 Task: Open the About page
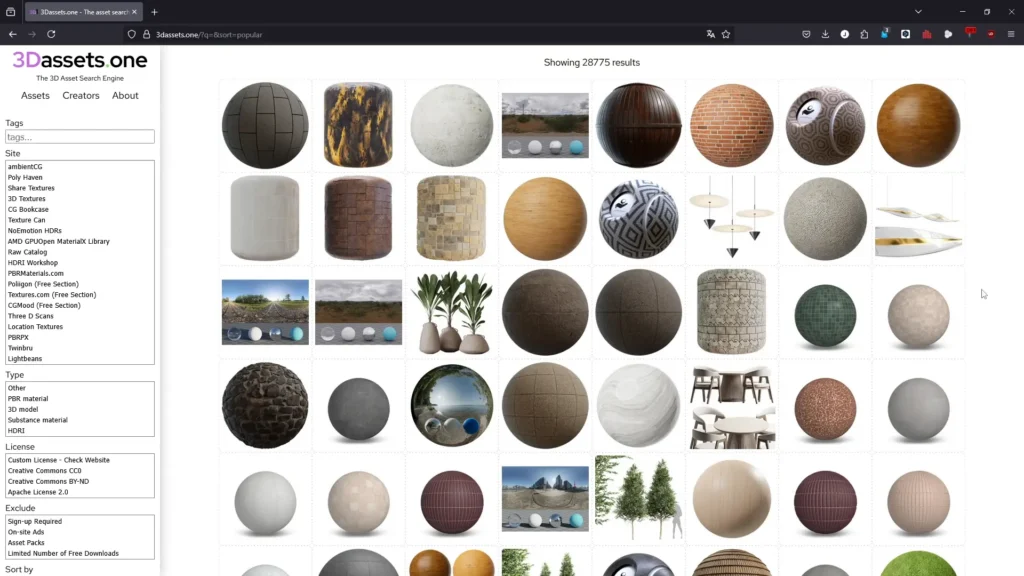pyautogui.click(x=124, y=95)
